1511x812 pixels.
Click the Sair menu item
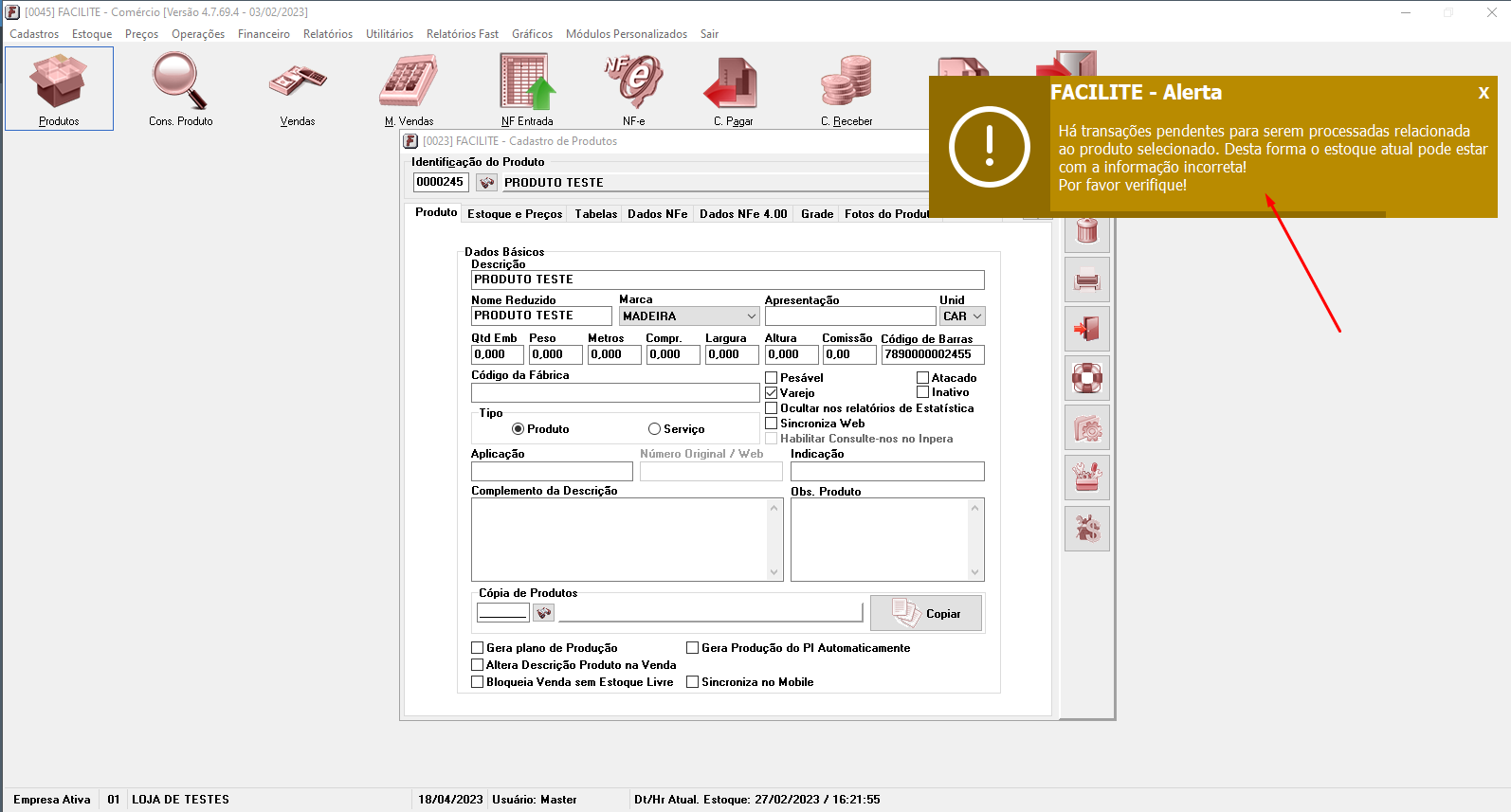(x=710, y=34)
